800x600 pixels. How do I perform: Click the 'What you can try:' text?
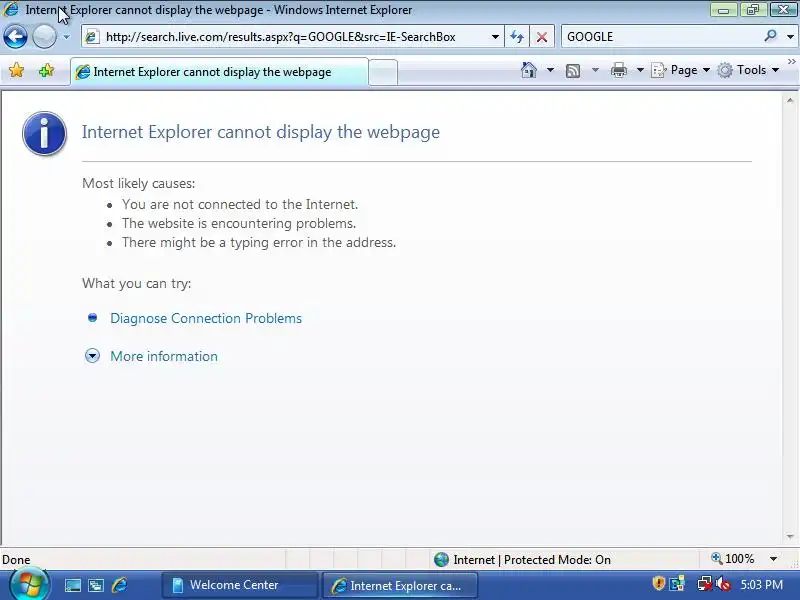pos(137,284)
